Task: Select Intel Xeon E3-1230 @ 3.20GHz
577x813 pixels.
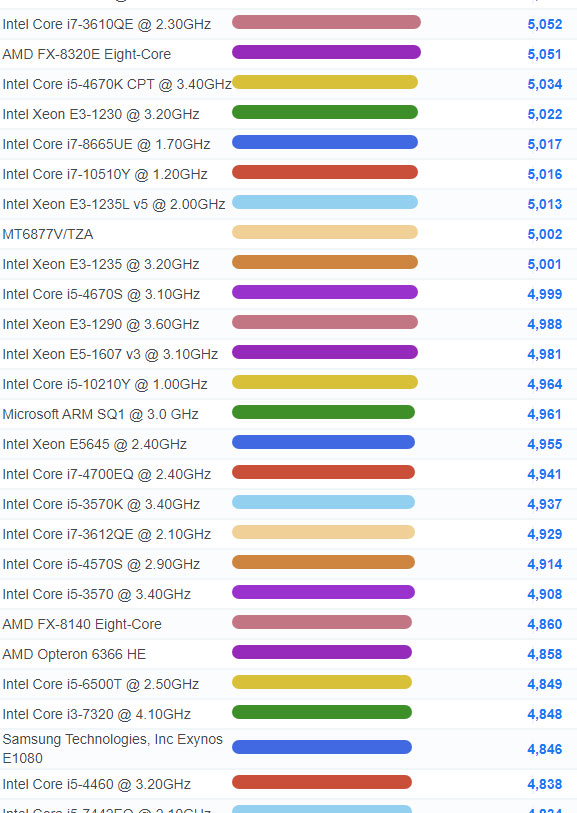Action: (101, 114)
